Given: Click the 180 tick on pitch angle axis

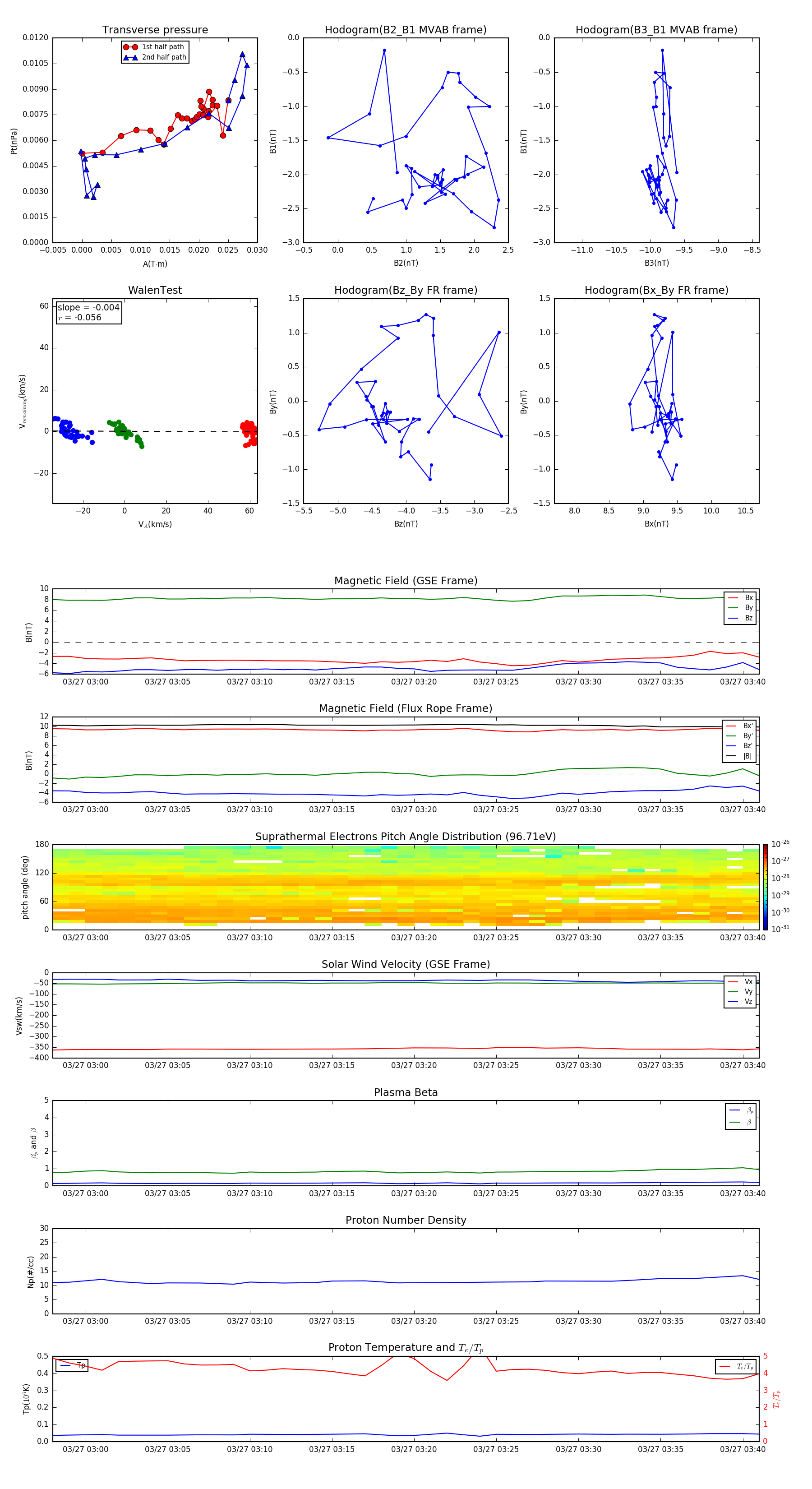Looking at the screenshot, I should [x=42, y=845].
